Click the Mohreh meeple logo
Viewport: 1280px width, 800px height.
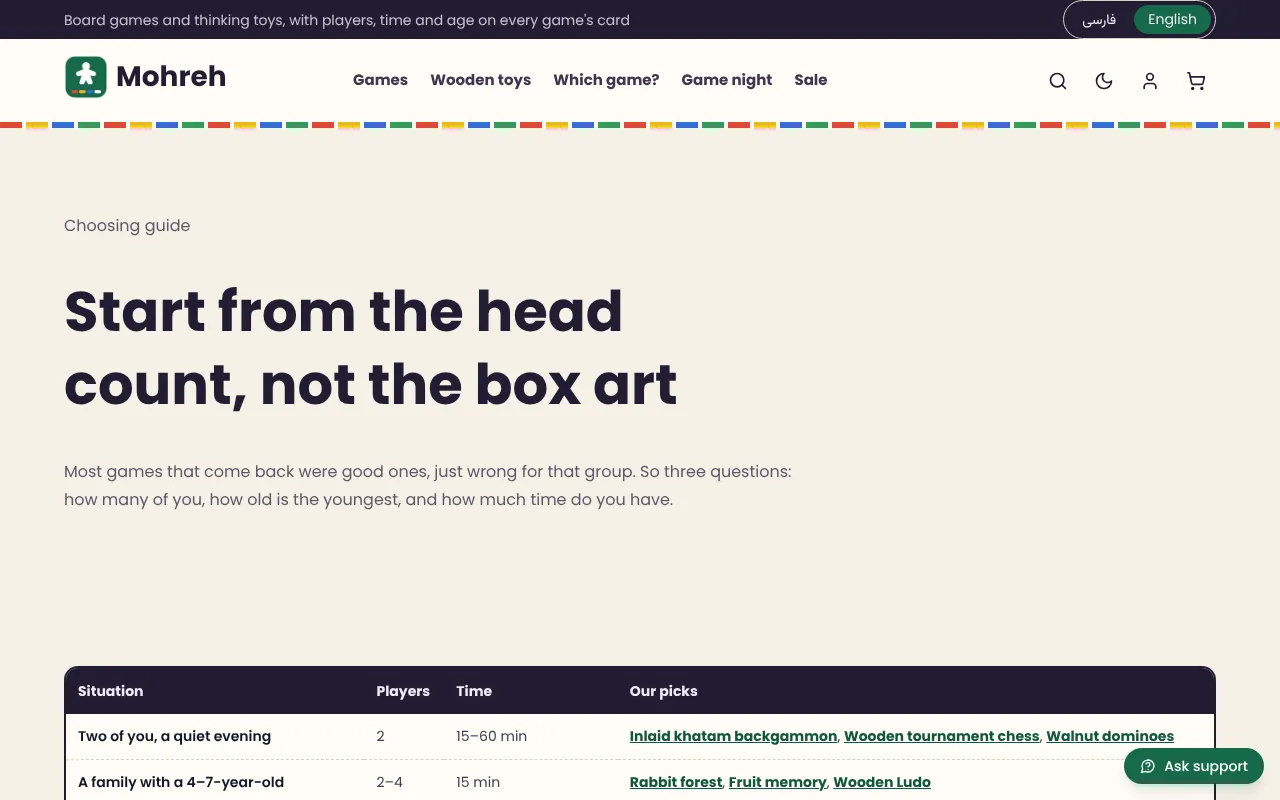click(86, 77)
